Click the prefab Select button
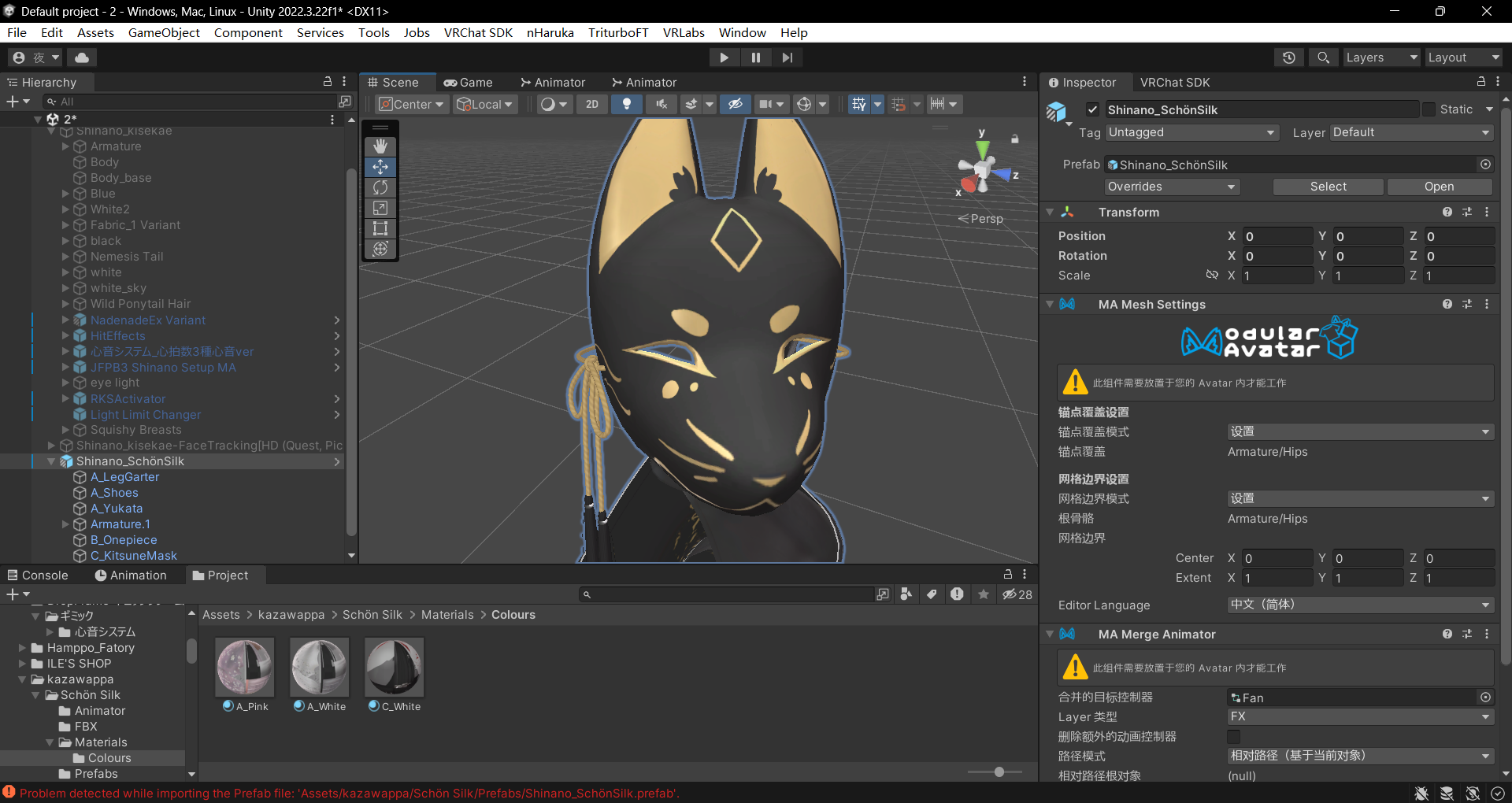1512x803 pixels. tap(1328, 187)
